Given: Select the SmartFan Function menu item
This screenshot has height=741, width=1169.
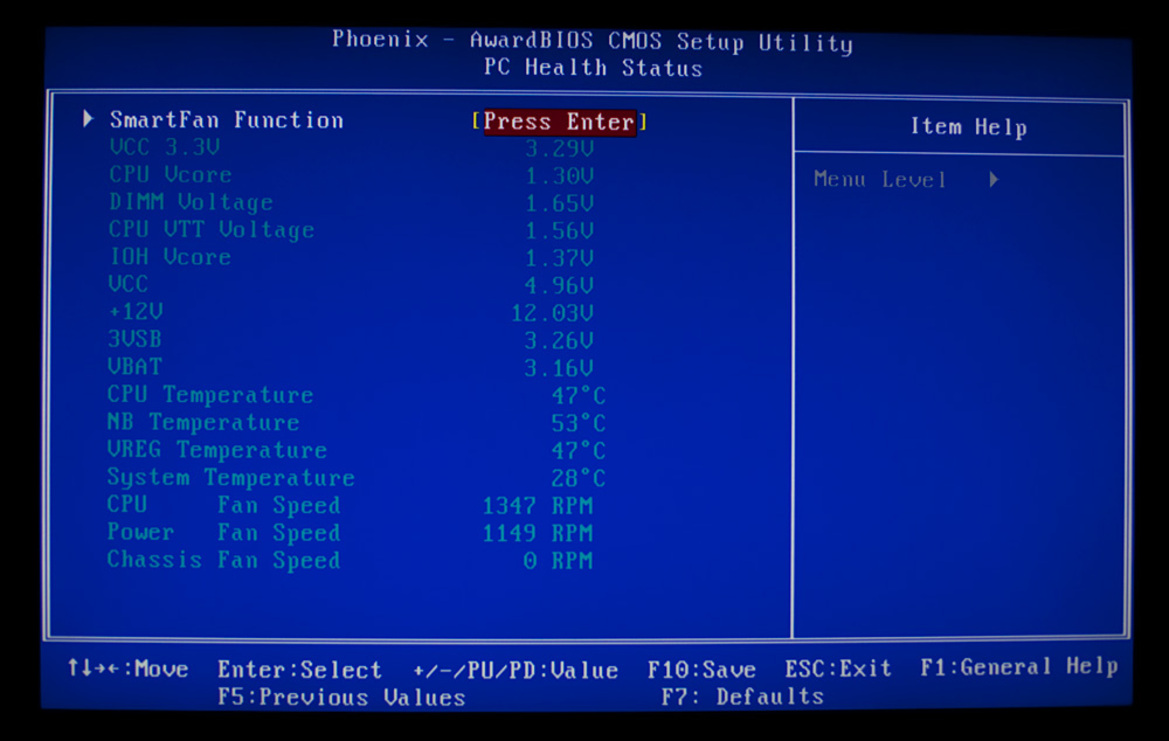Looking at the screenshot, I should (227, 120).
